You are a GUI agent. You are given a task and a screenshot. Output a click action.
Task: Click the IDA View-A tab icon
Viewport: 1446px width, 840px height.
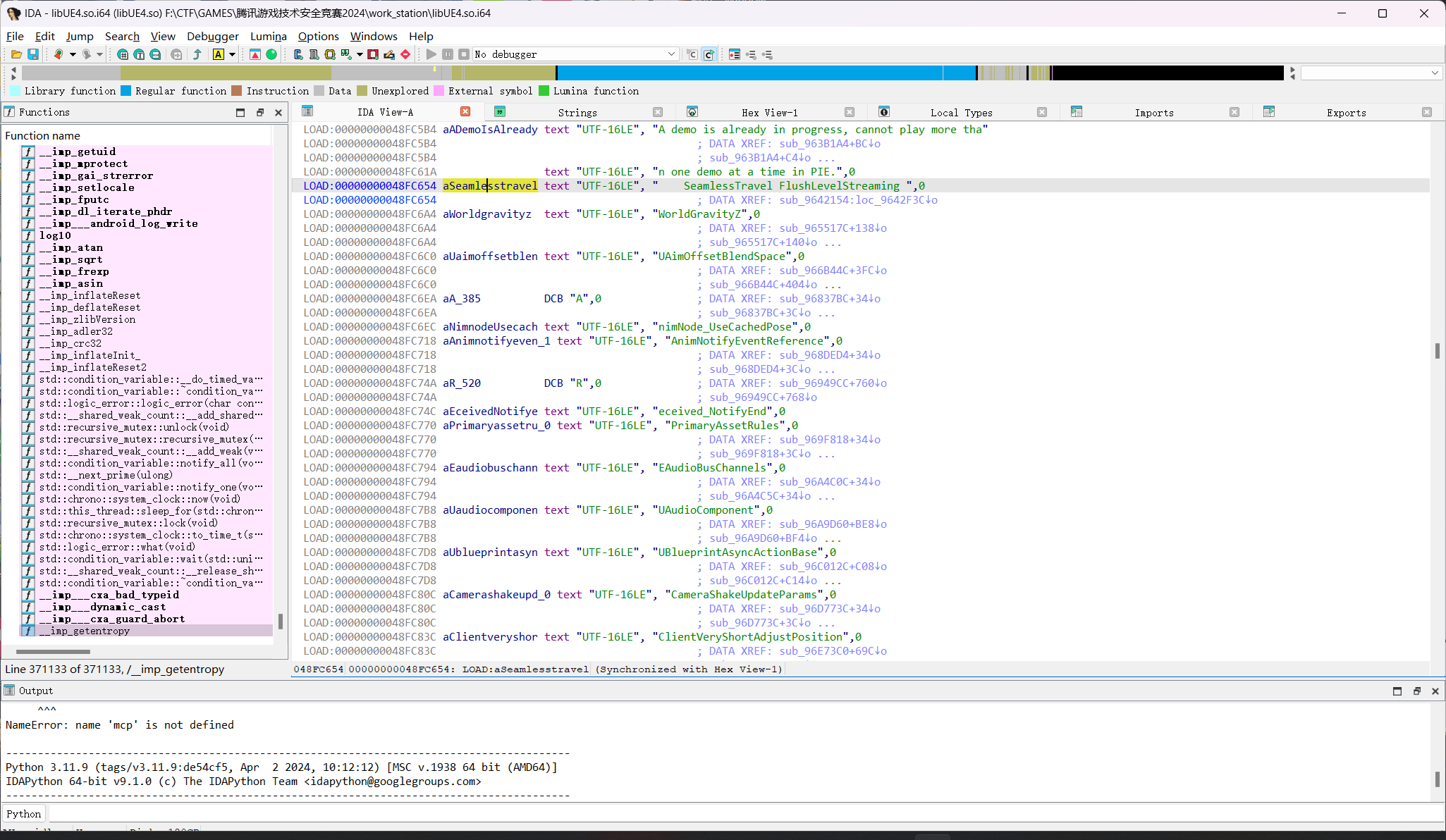[307, 111]
